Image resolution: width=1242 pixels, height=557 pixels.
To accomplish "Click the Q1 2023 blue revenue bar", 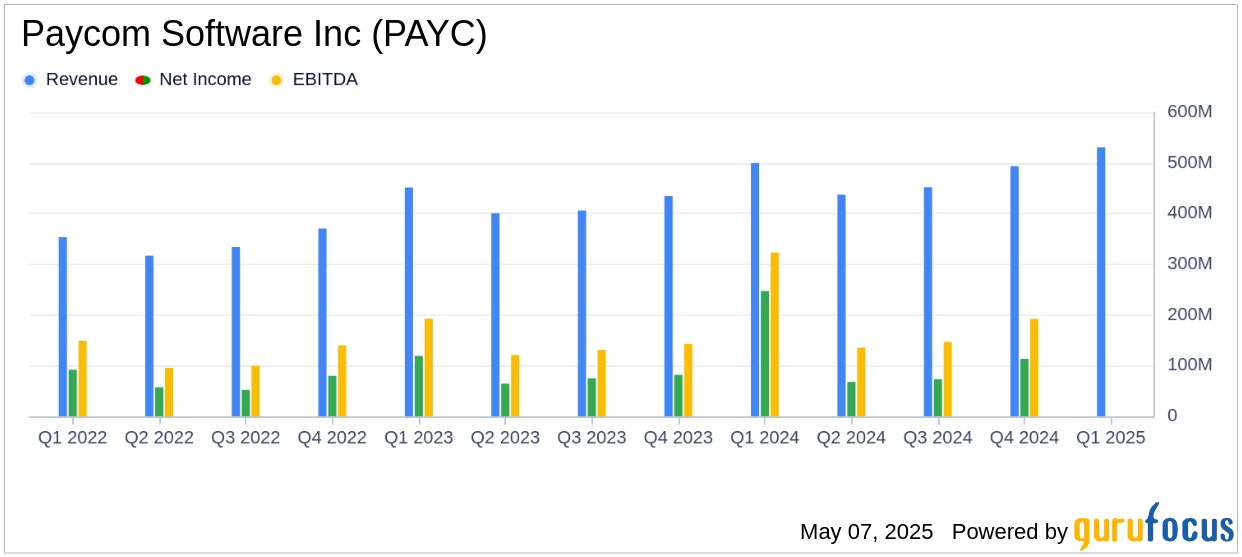I will coord(409,302).
